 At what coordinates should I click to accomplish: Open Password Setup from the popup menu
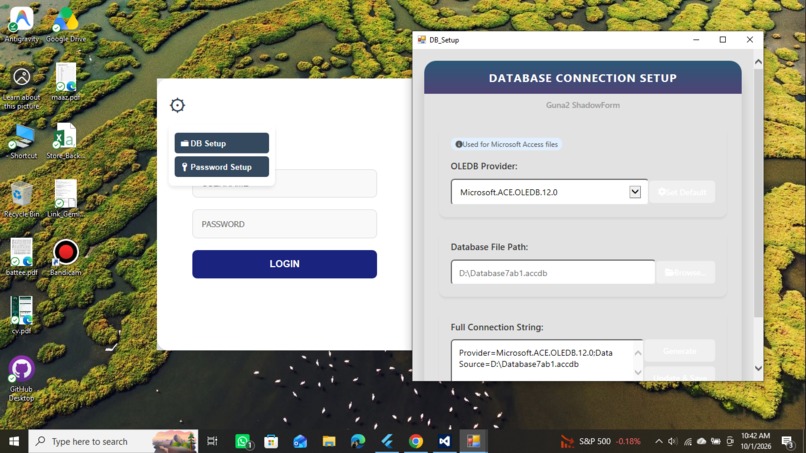pyautogui.click(x=222, y=167)
